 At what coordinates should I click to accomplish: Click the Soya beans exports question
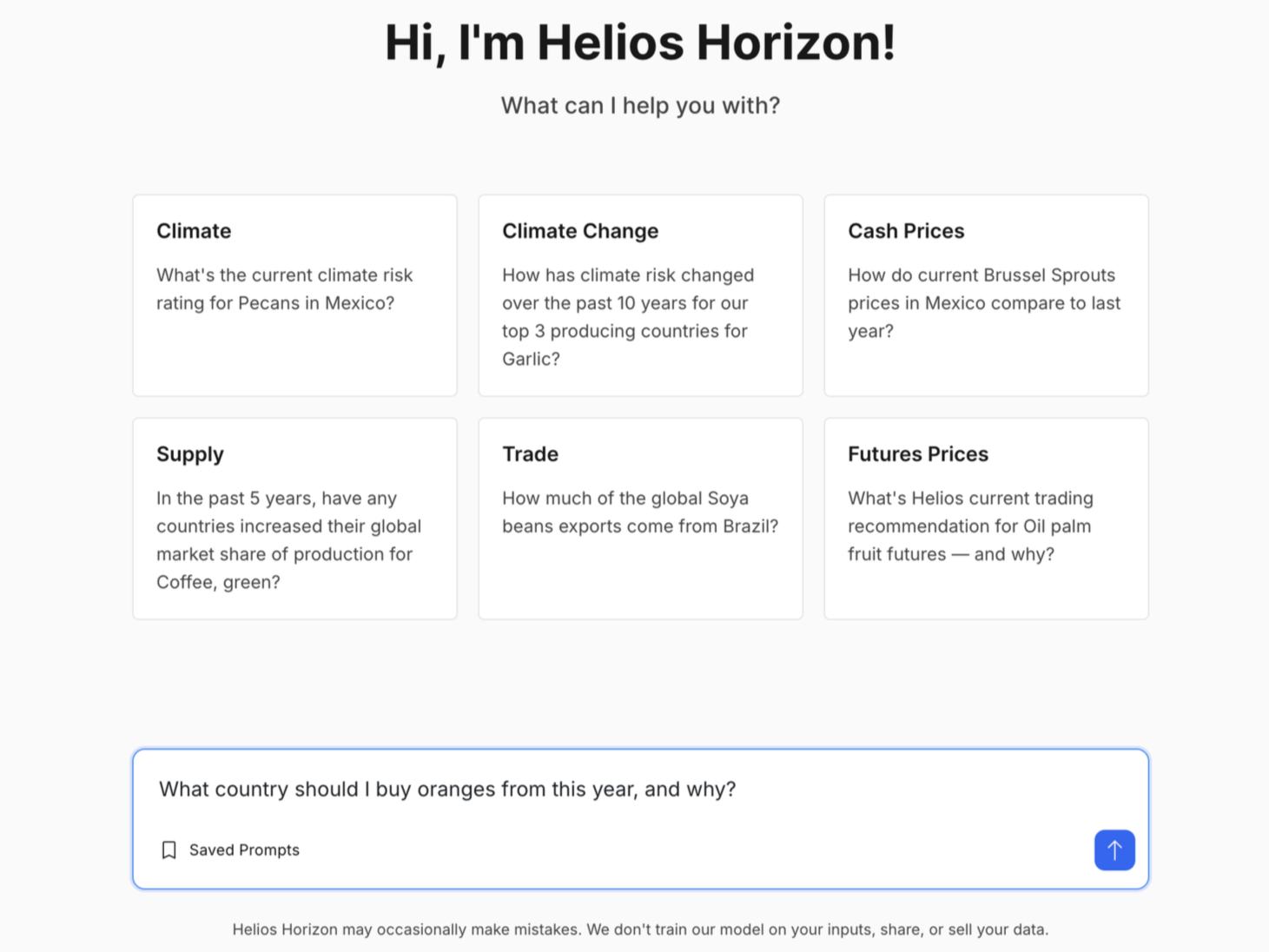[640, 512]
